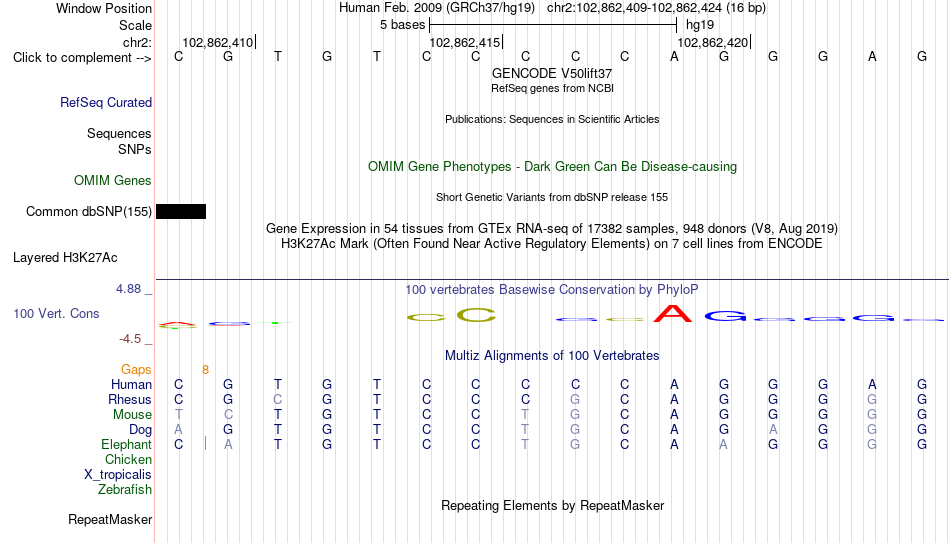Select the Elephant alignment row label
950x543 pixels.
[x=126, y=445]
